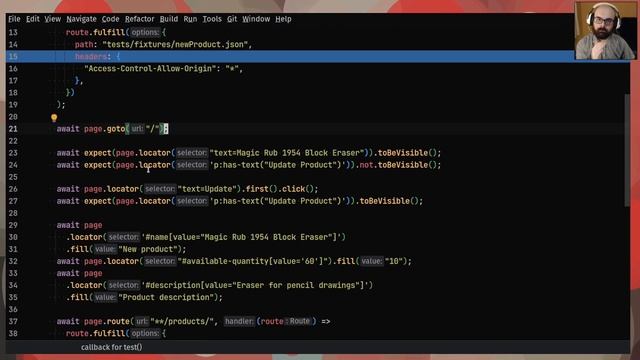Viewport: 640px width, 360px height.
Task: Open the Navigate menu
Action: [81, 19]
